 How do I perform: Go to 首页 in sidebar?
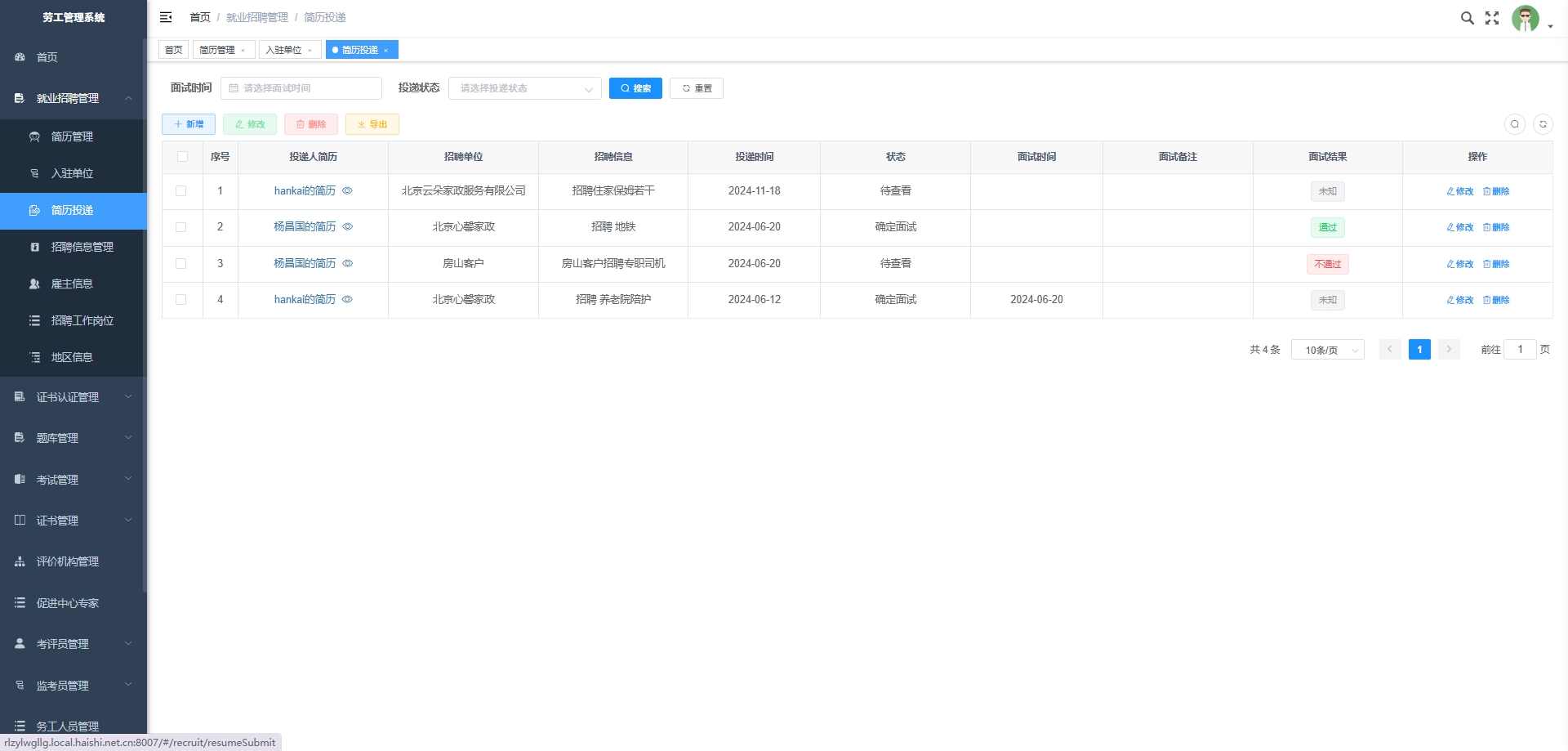pos(73,57)
